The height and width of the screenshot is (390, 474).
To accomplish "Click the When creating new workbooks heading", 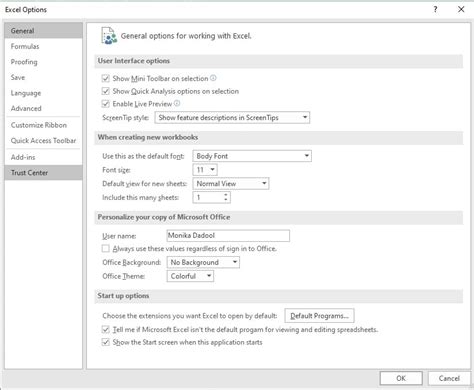I will 148,137.
